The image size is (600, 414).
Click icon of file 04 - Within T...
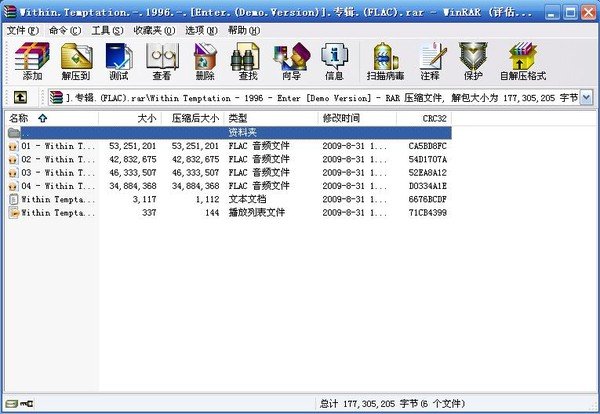coord(13,186)
